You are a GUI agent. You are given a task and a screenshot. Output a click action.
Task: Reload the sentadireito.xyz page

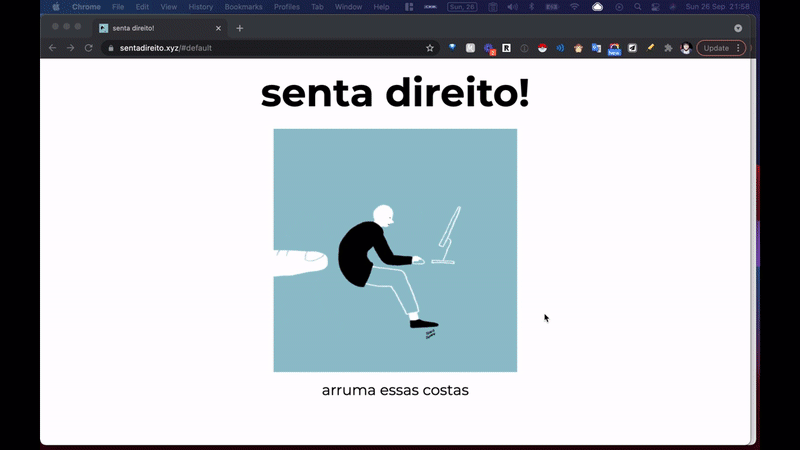(x=88, y=48)
